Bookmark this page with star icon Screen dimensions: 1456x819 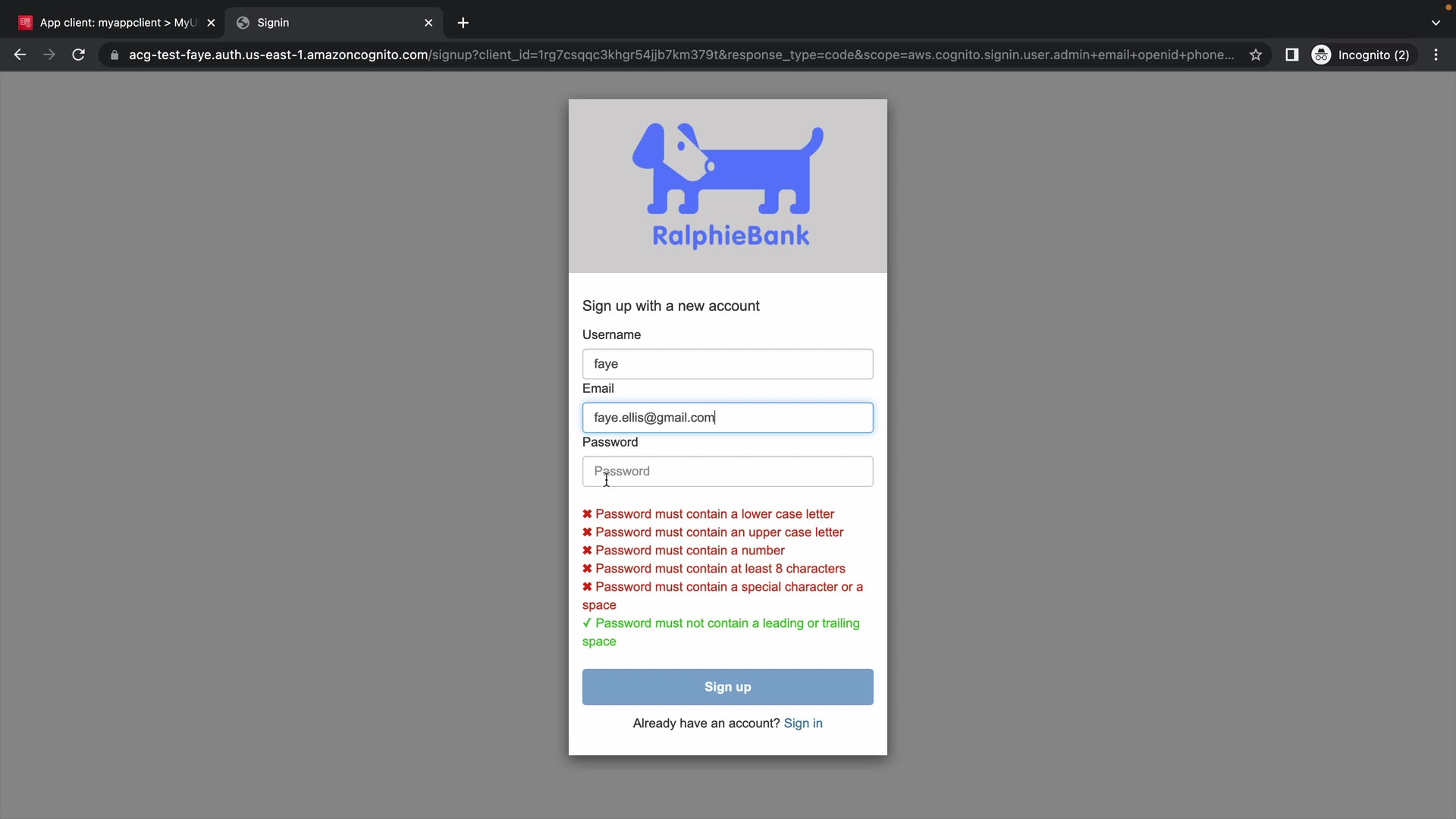1256,55
